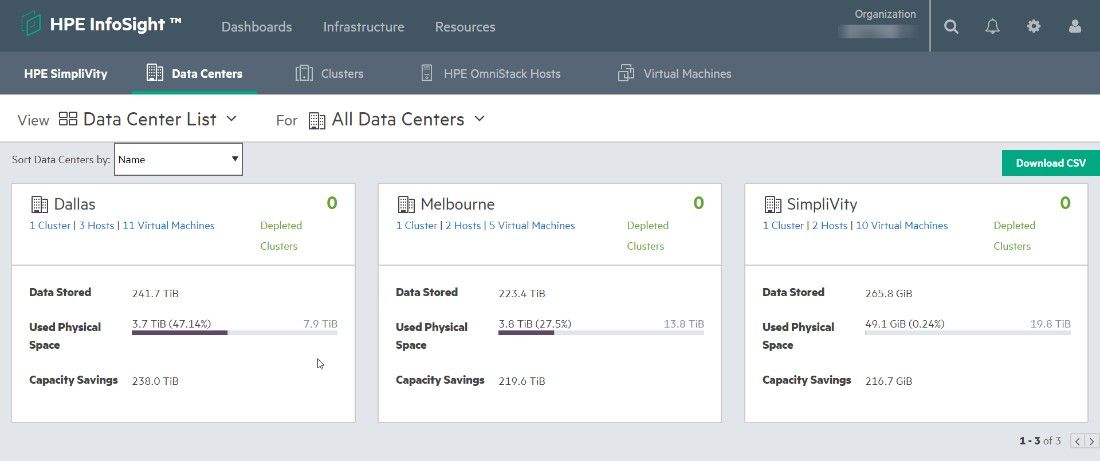Click Melbourne total capacity 13.8 TiB
Viewport: 1100px width, 461px height.
click(684, 323)
